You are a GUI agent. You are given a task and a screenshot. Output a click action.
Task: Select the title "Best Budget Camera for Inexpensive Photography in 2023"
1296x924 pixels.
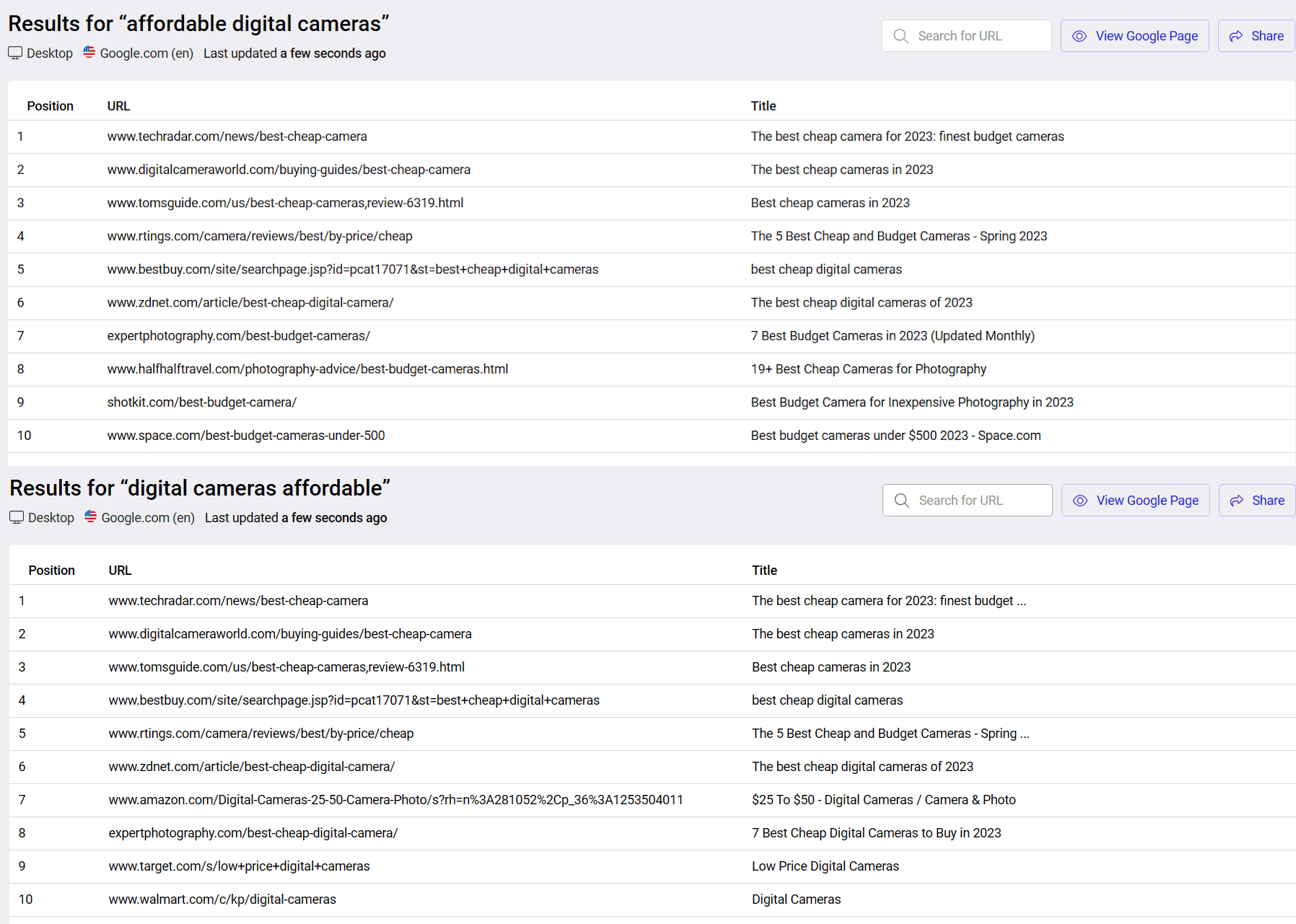[912, 402]
